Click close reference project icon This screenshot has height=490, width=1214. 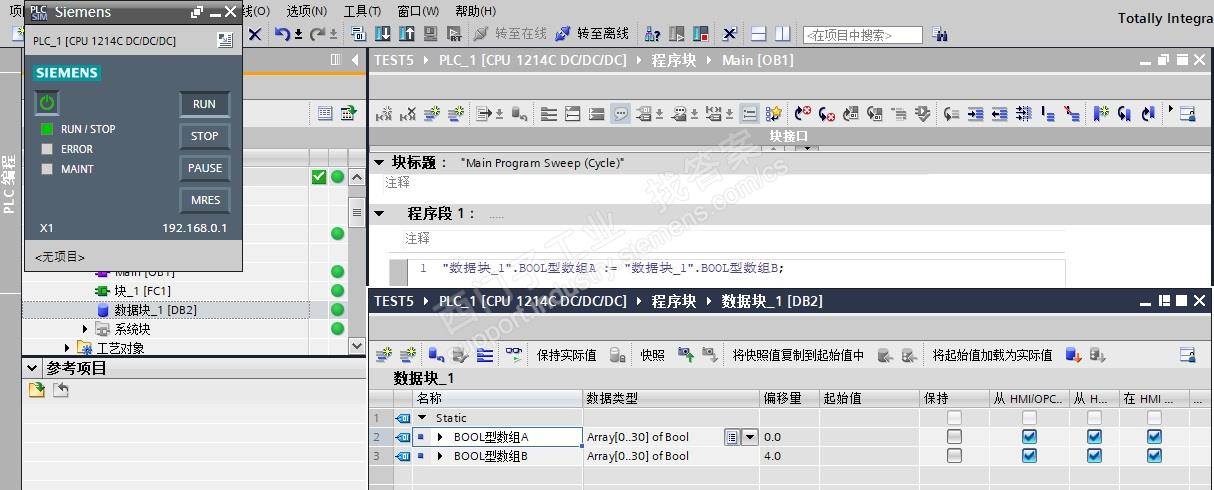coord(60,390)
